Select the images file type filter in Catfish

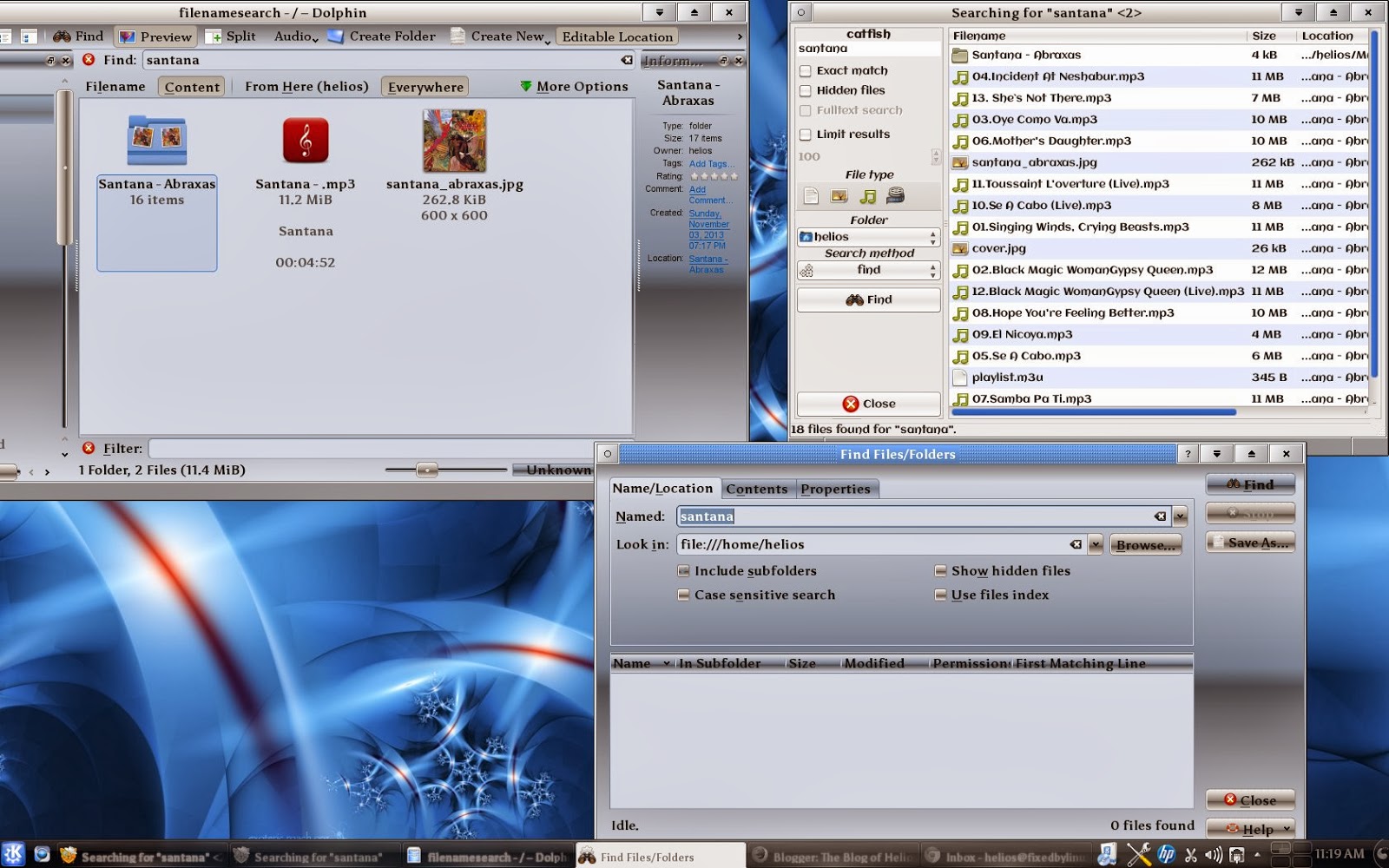pyautogui.click(x=839, y=196)
